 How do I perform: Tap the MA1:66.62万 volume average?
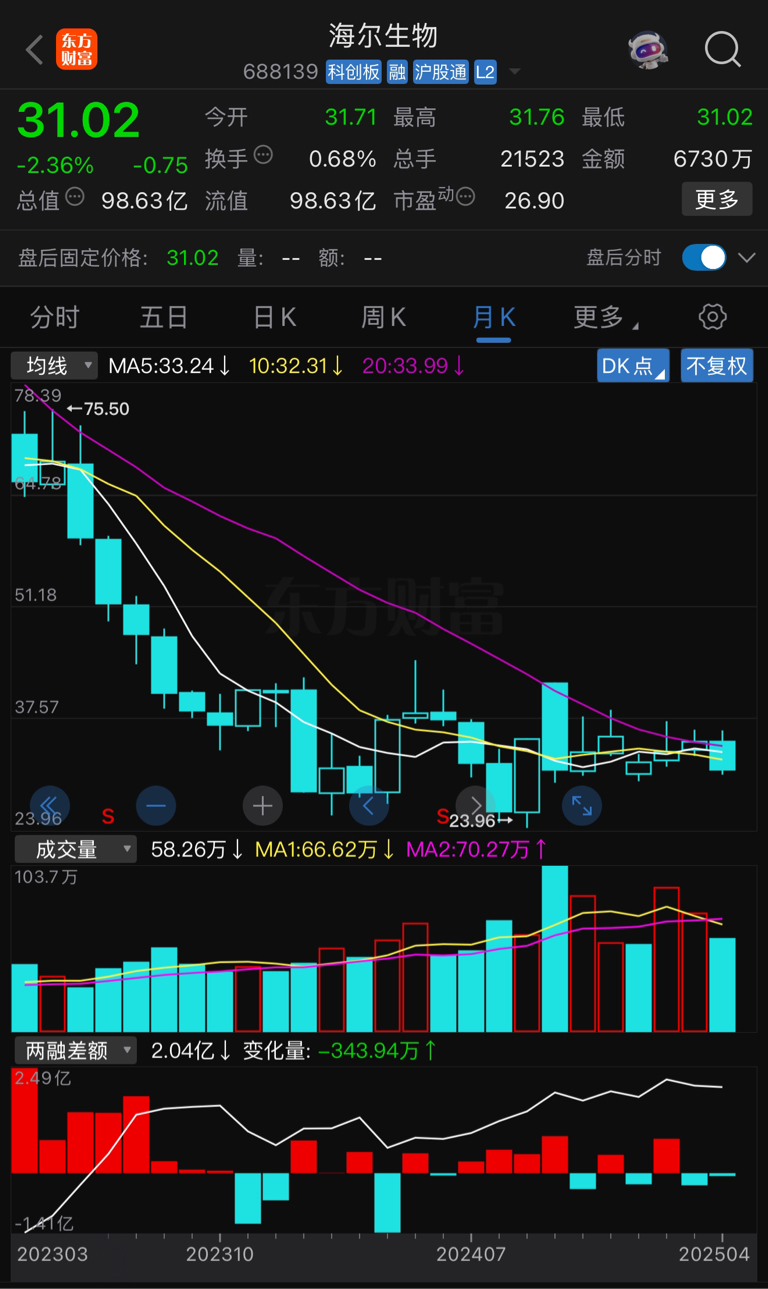(x=325, y=850)
